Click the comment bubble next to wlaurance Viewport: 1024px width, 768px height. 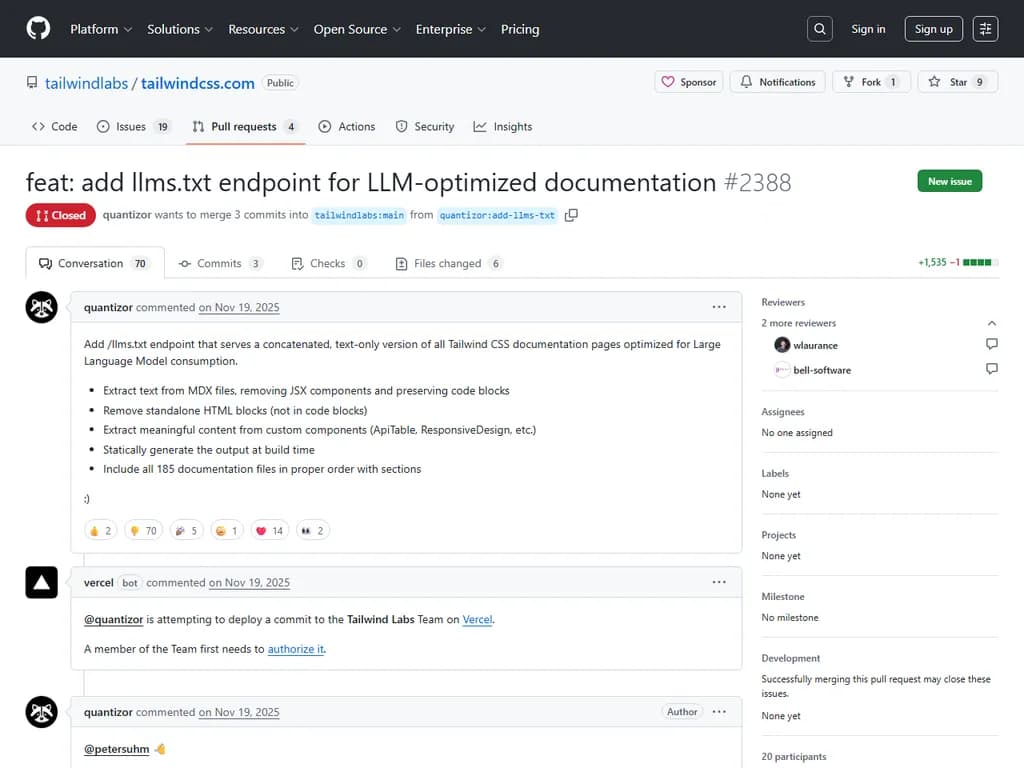pos(991,343)
